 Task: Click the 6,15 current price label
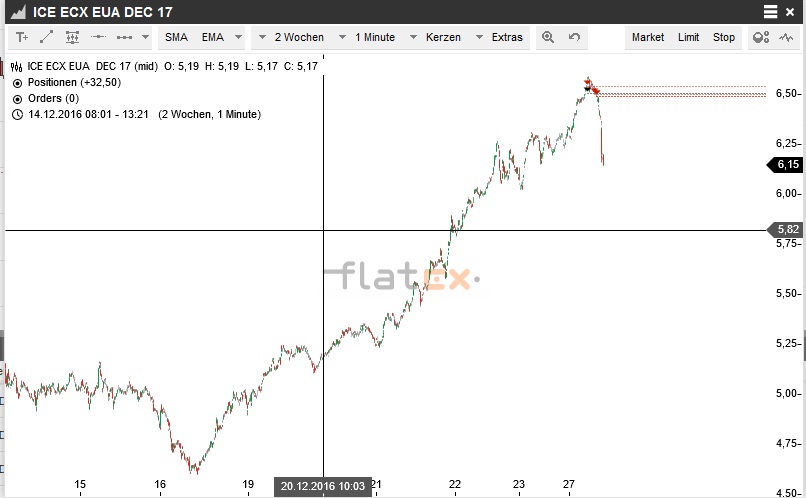[784, 164]
